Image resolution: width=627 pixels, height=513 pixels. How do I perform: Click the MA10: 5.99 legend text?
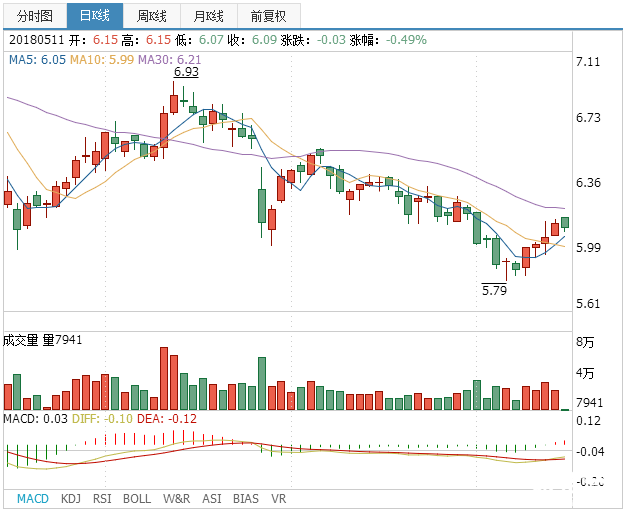click(102, 60)
